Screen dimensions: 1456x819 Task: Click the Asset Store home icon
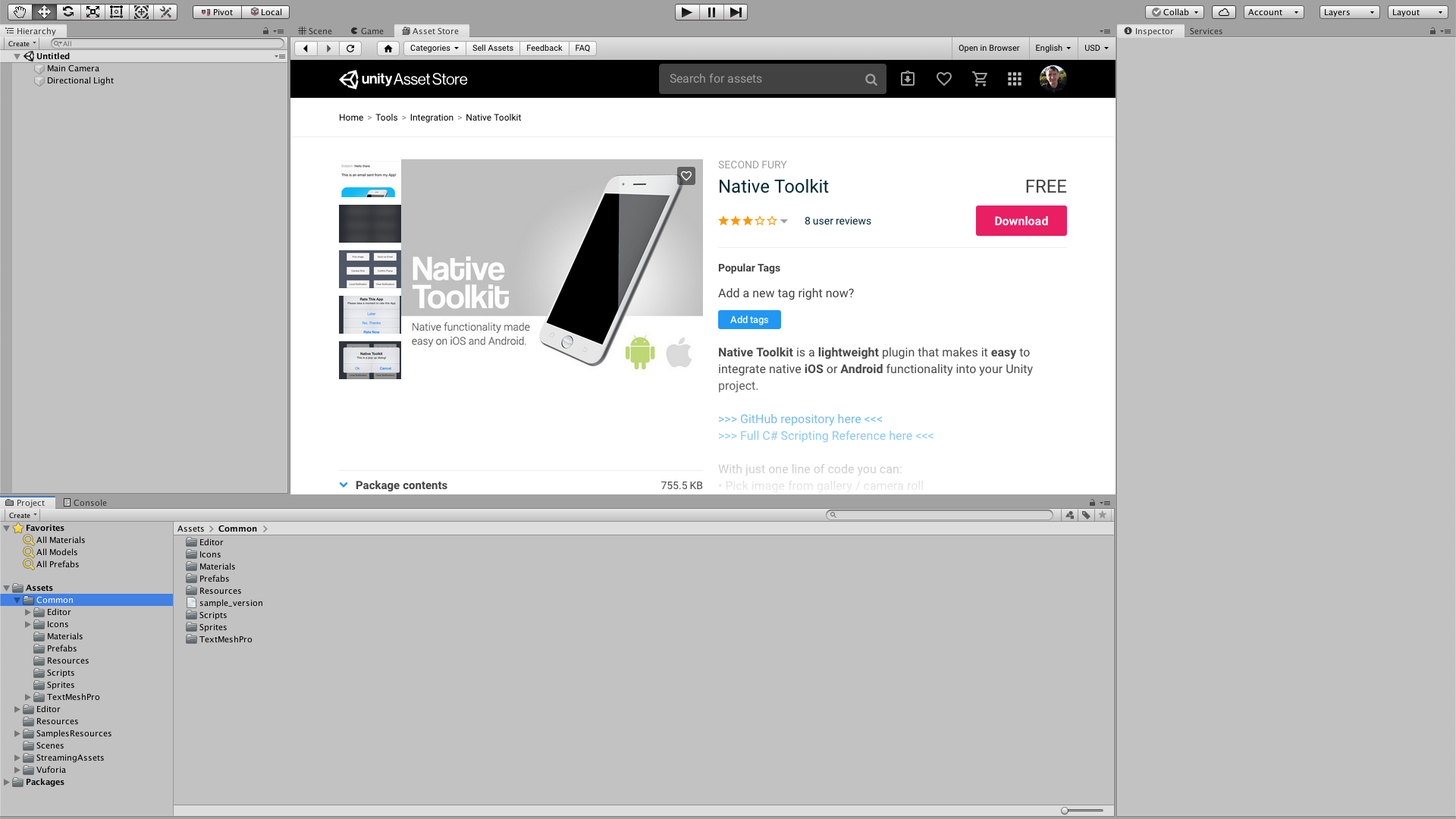click(388, 49)
